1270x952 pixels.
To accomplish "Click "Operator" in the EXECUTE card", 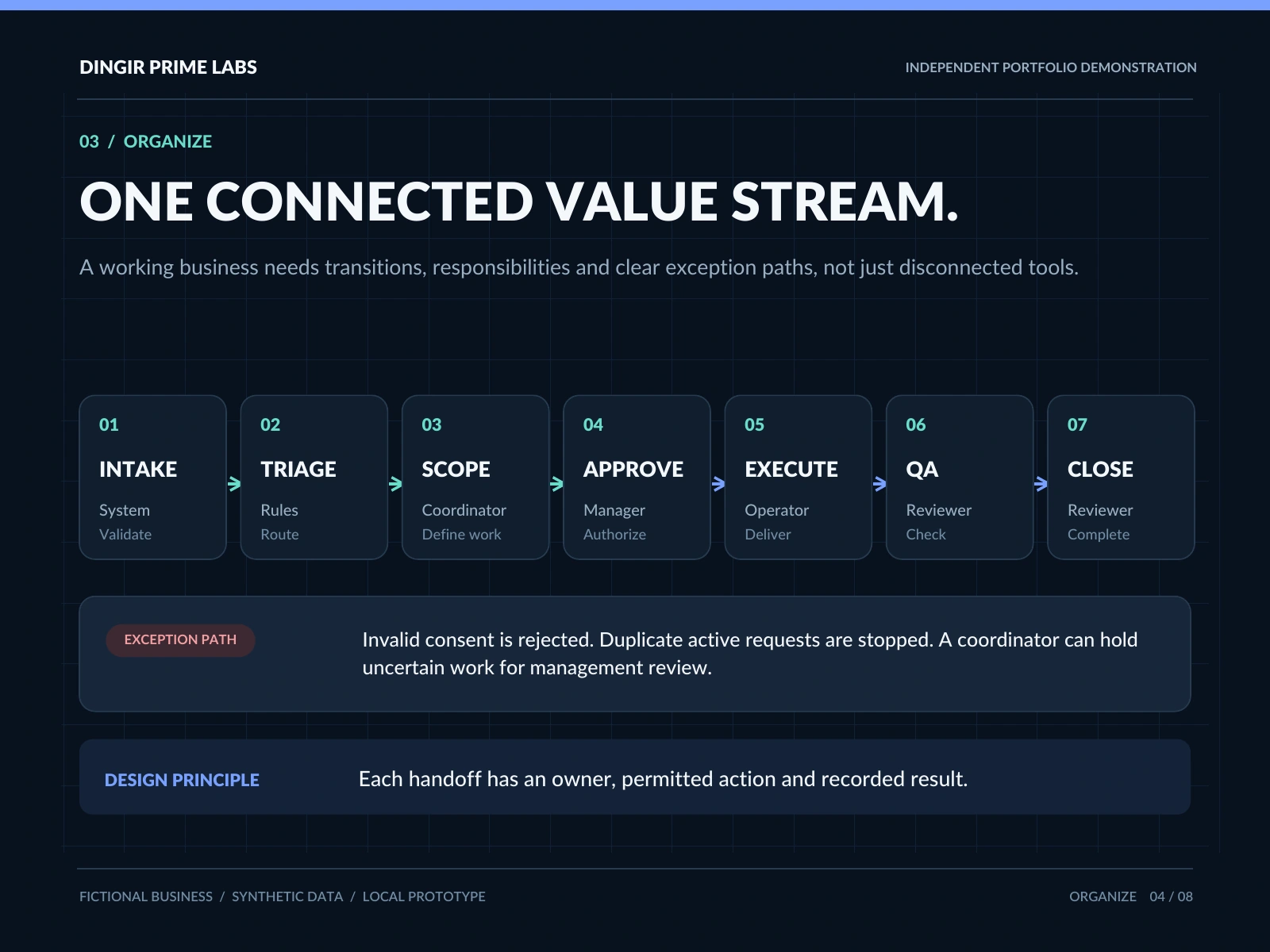I will point(777,510).
